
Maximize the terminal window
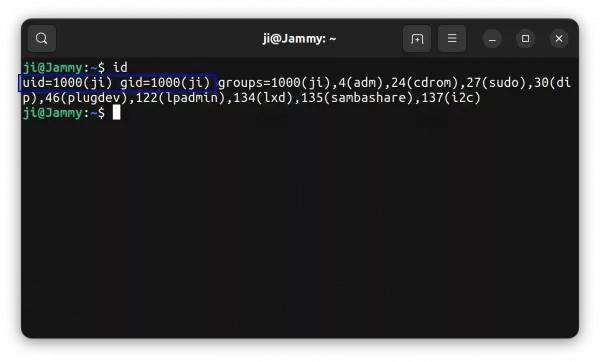click(525, 39)
